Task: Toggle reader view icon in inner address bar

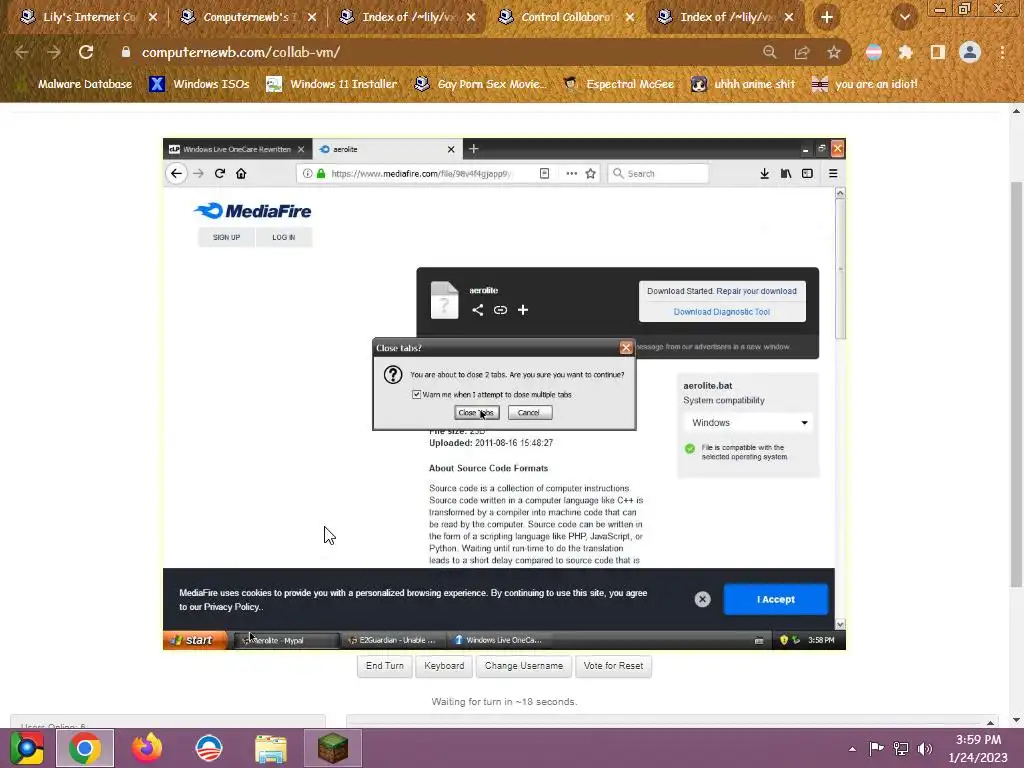Action: (x=544, y=173)
